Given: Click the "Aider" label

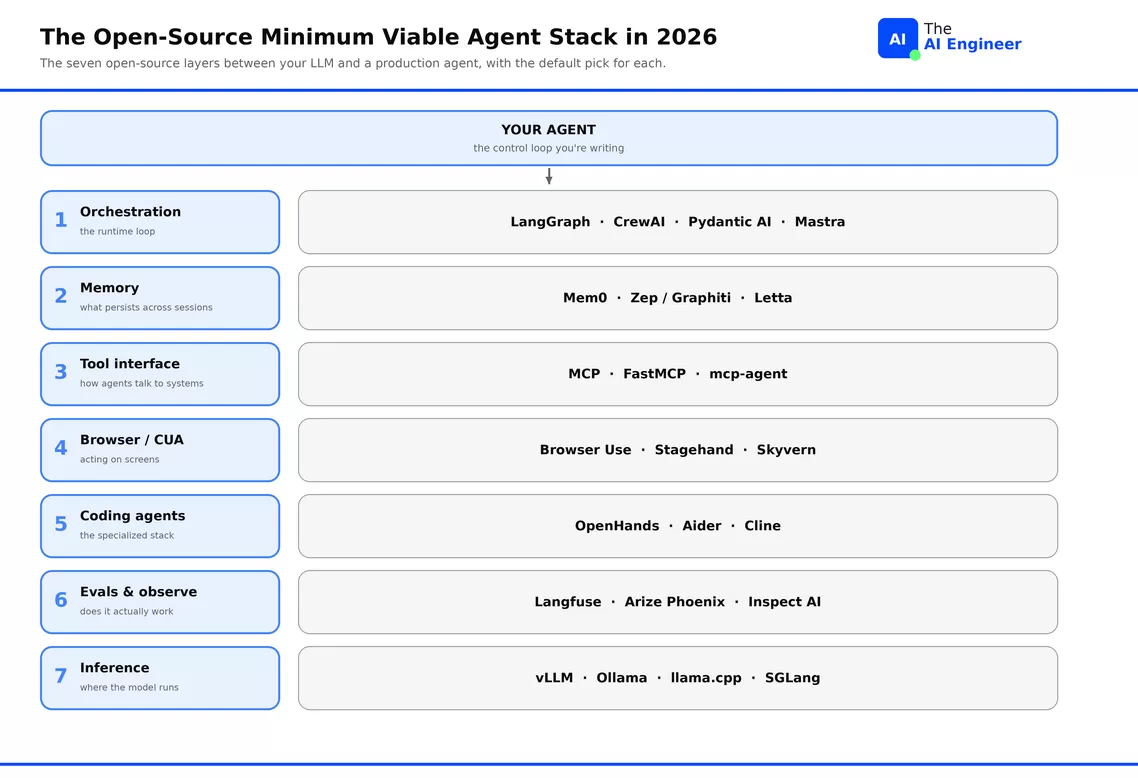Looking at the screenshot, I should click(702, 526).
